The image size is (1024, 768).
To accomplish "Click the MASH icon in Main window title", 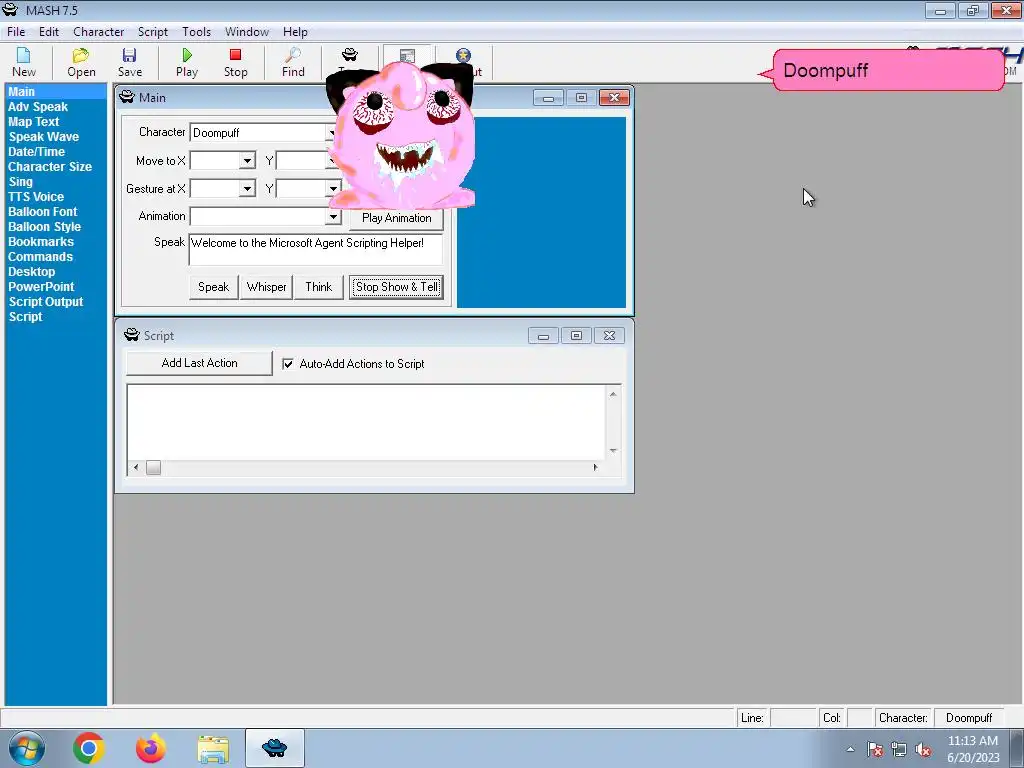I will point(127,97).
